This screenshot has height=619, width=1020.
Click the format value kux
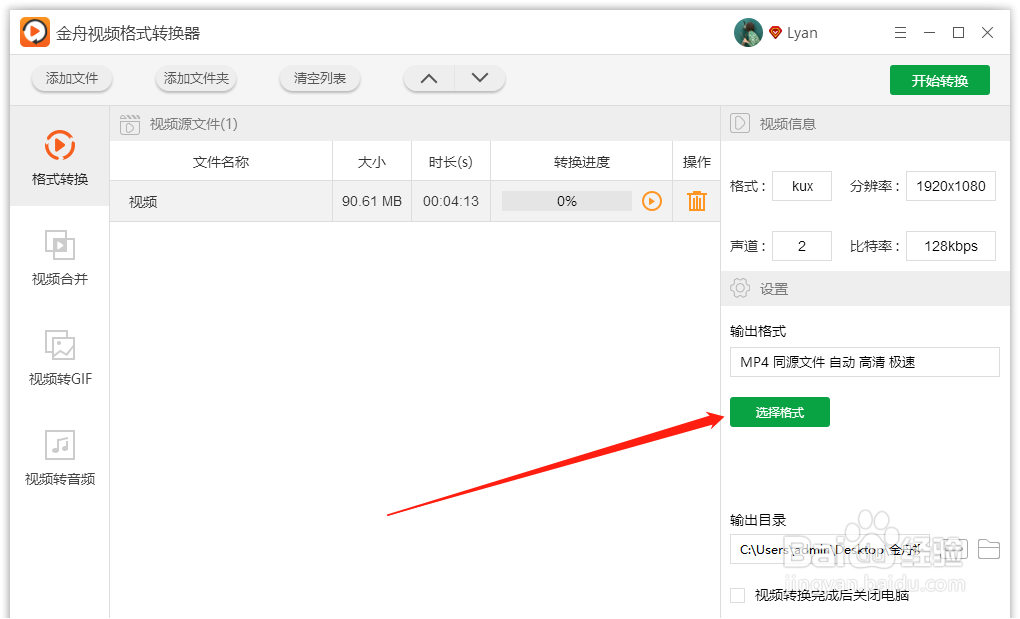point(802,186)
